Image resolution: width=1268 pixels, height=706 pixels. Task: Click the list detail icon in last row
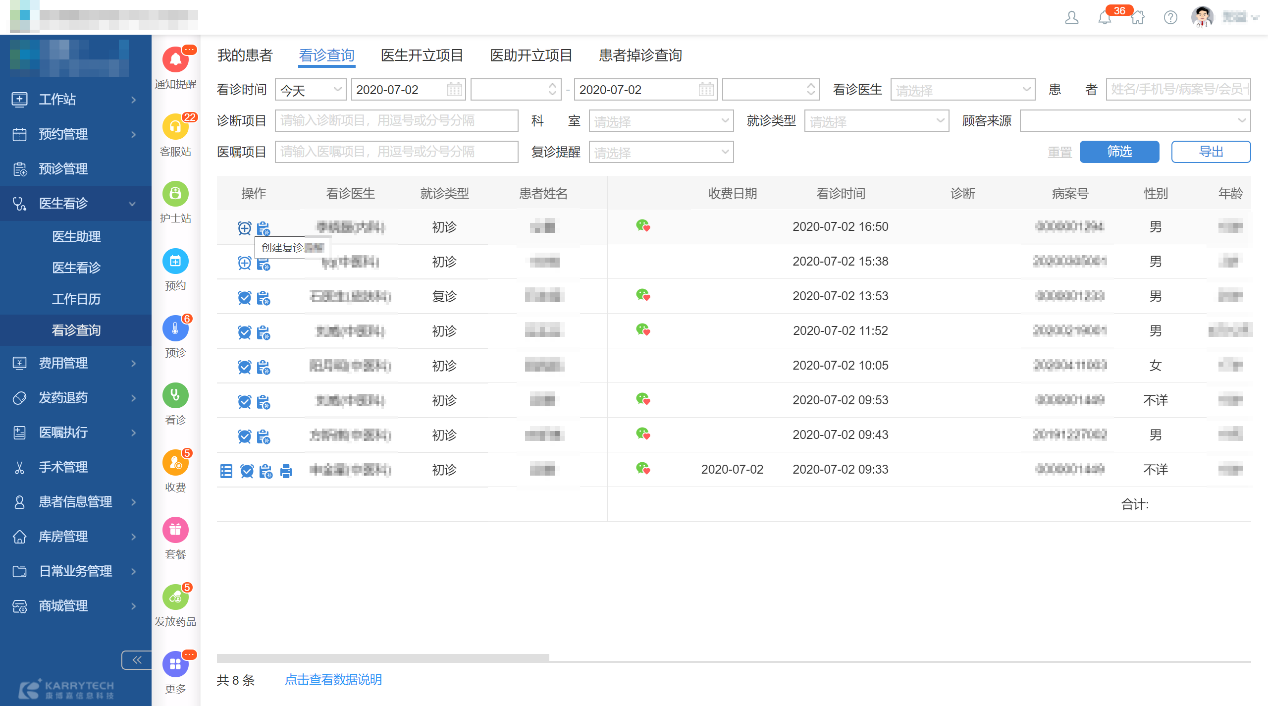226,471
